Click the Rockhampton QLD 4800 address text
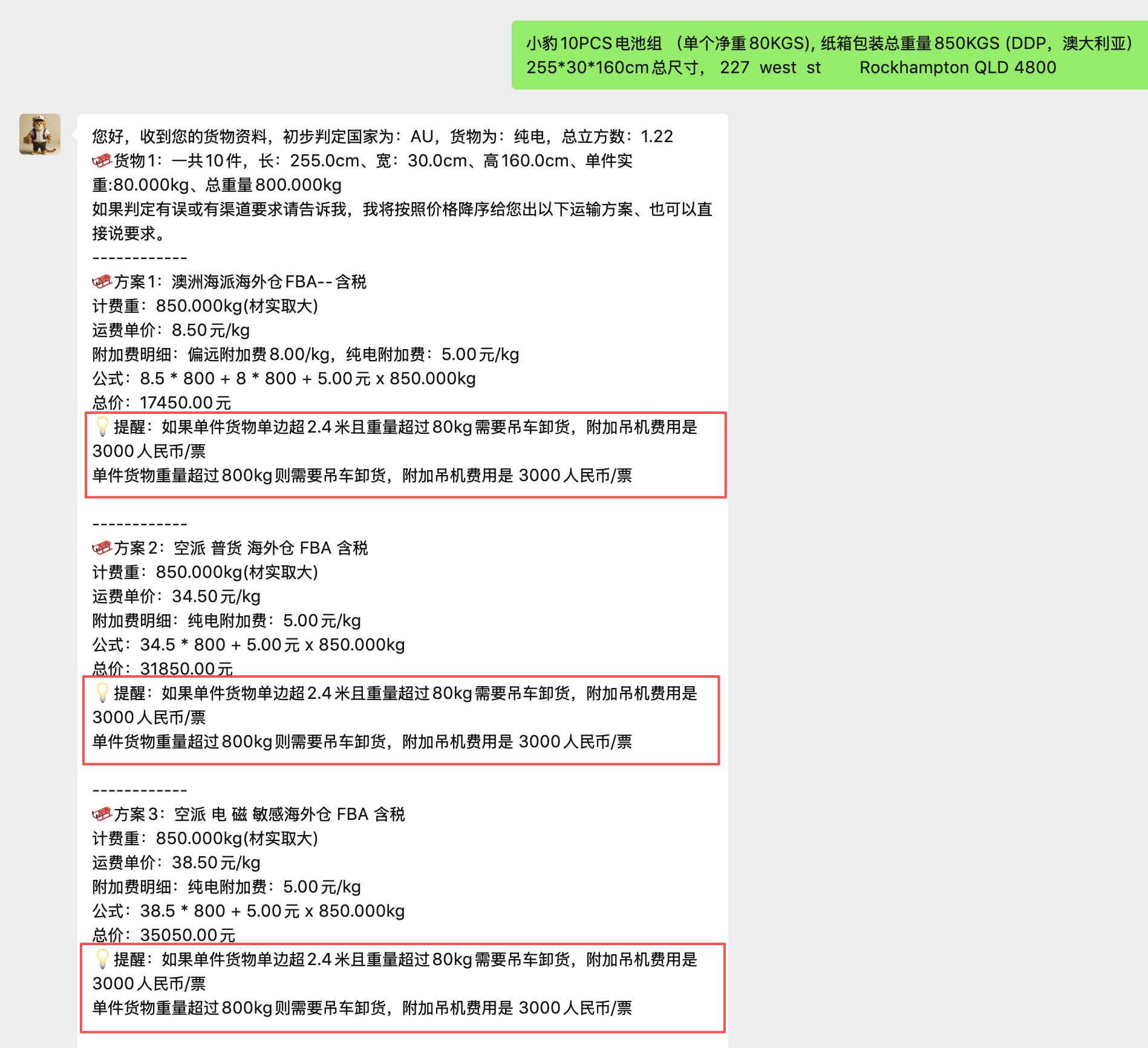 [x=957, y=68]
